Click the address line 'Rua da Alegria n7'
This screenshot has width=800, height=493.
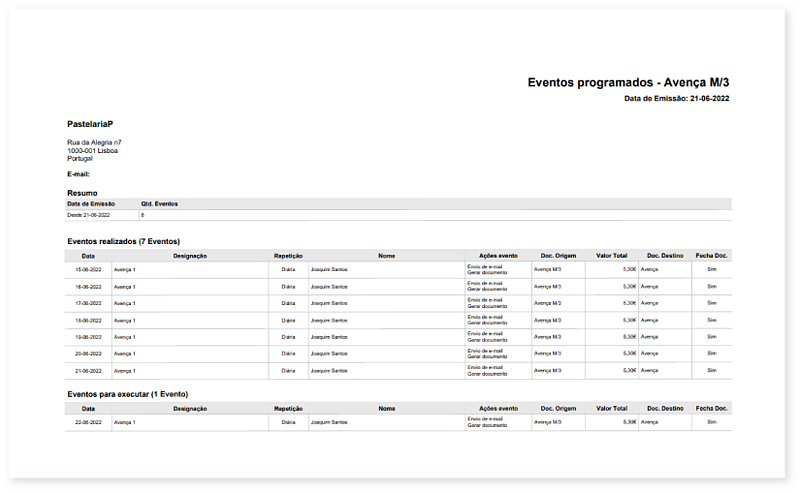point(94,143)
